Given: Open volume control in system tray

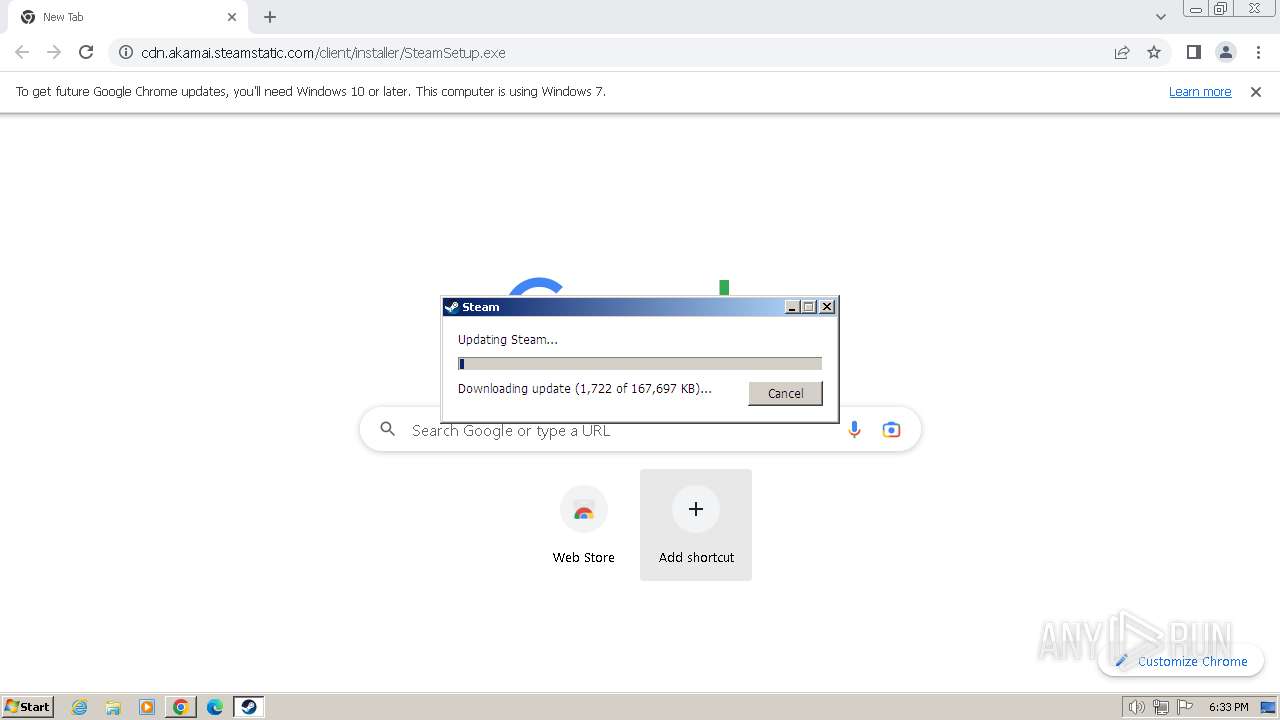Looking at the screenshot, I should tap(1136, 707).
